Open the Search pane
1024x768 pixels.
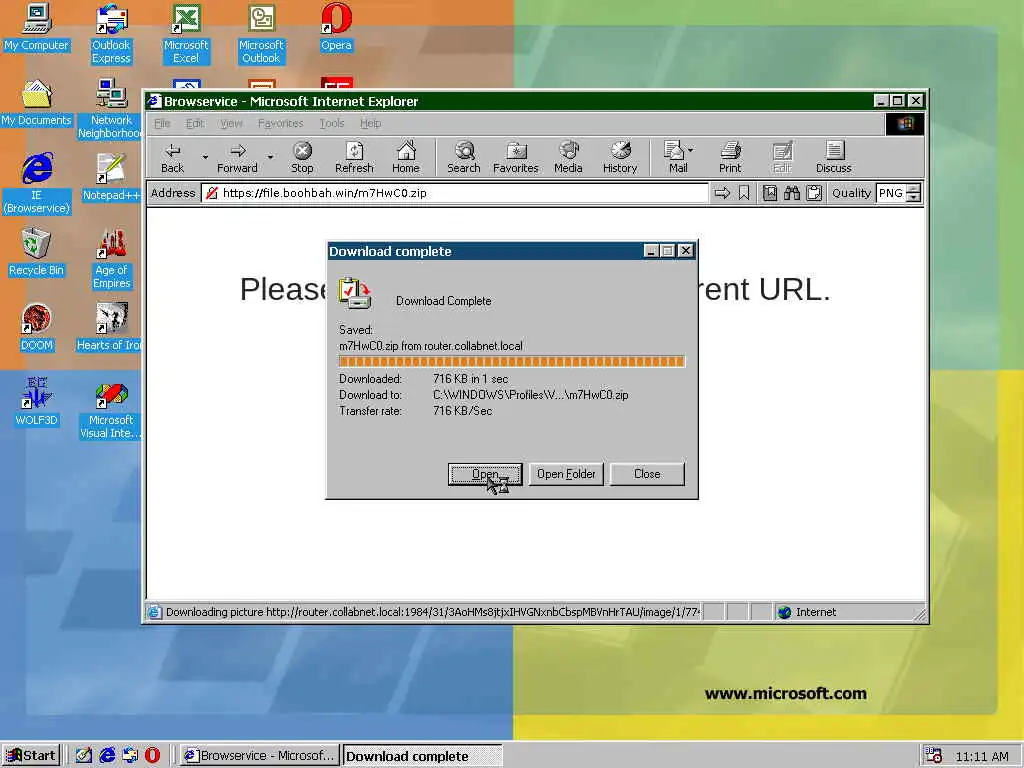pyautogui.click(x=464, y=158)
